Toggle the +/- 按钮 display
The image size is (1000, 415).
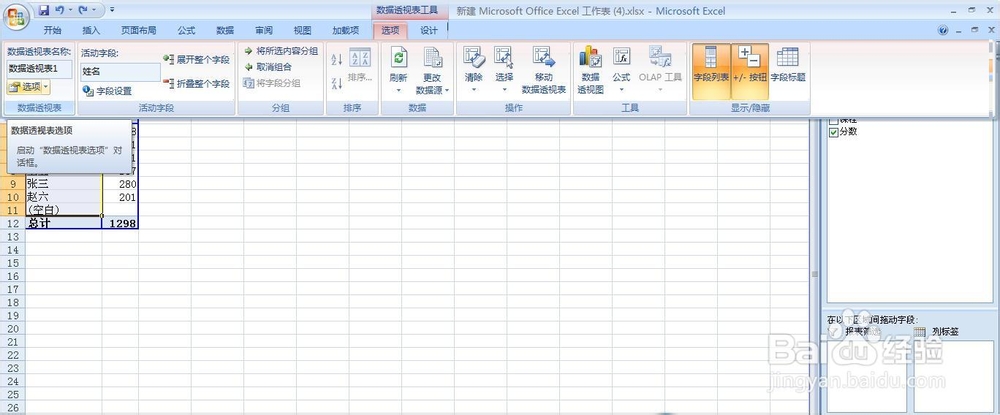[749, 71]
